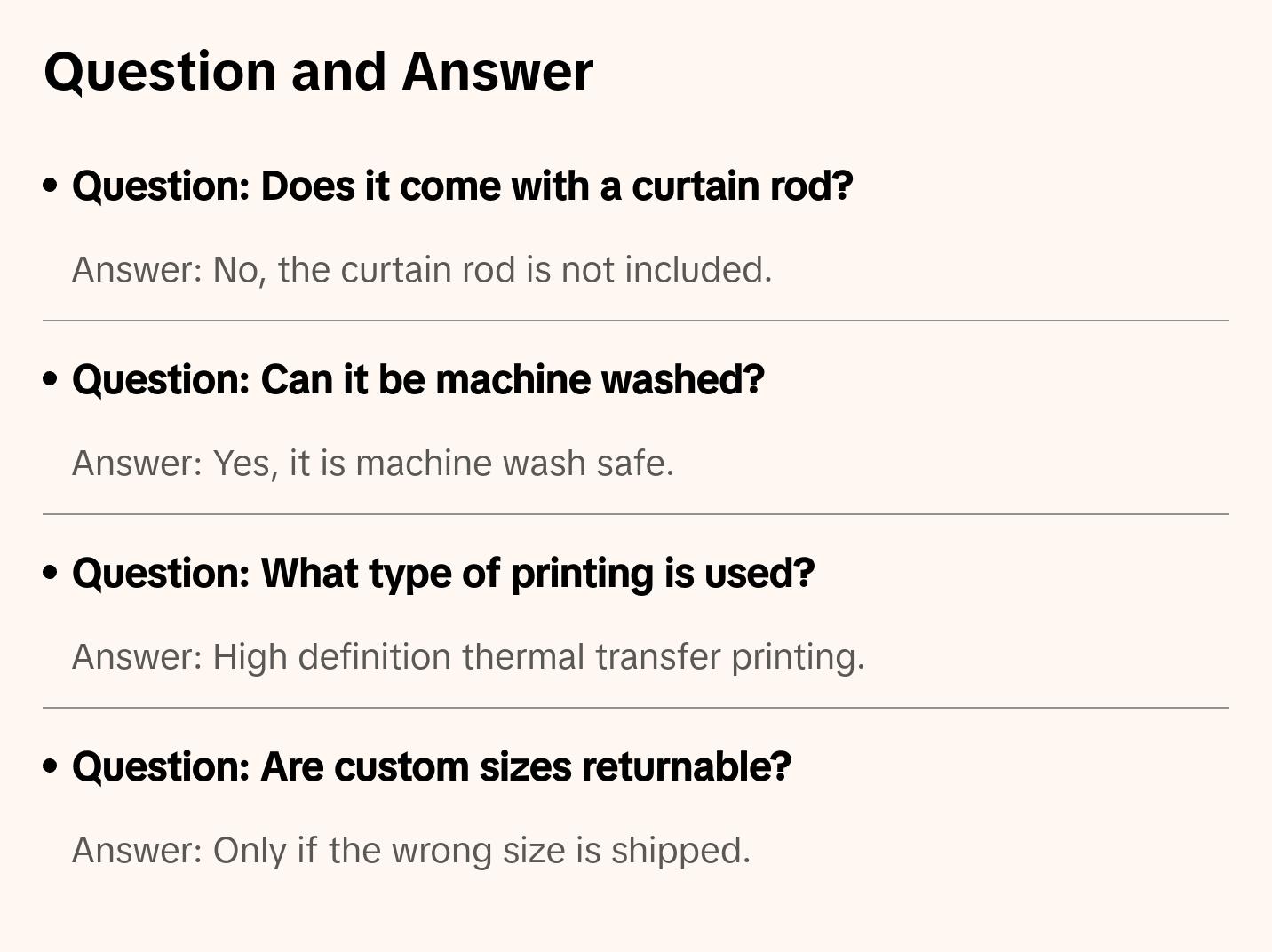Click the bullet beside the curtain rod question
1272x952 pixels.
pos(51,186)
